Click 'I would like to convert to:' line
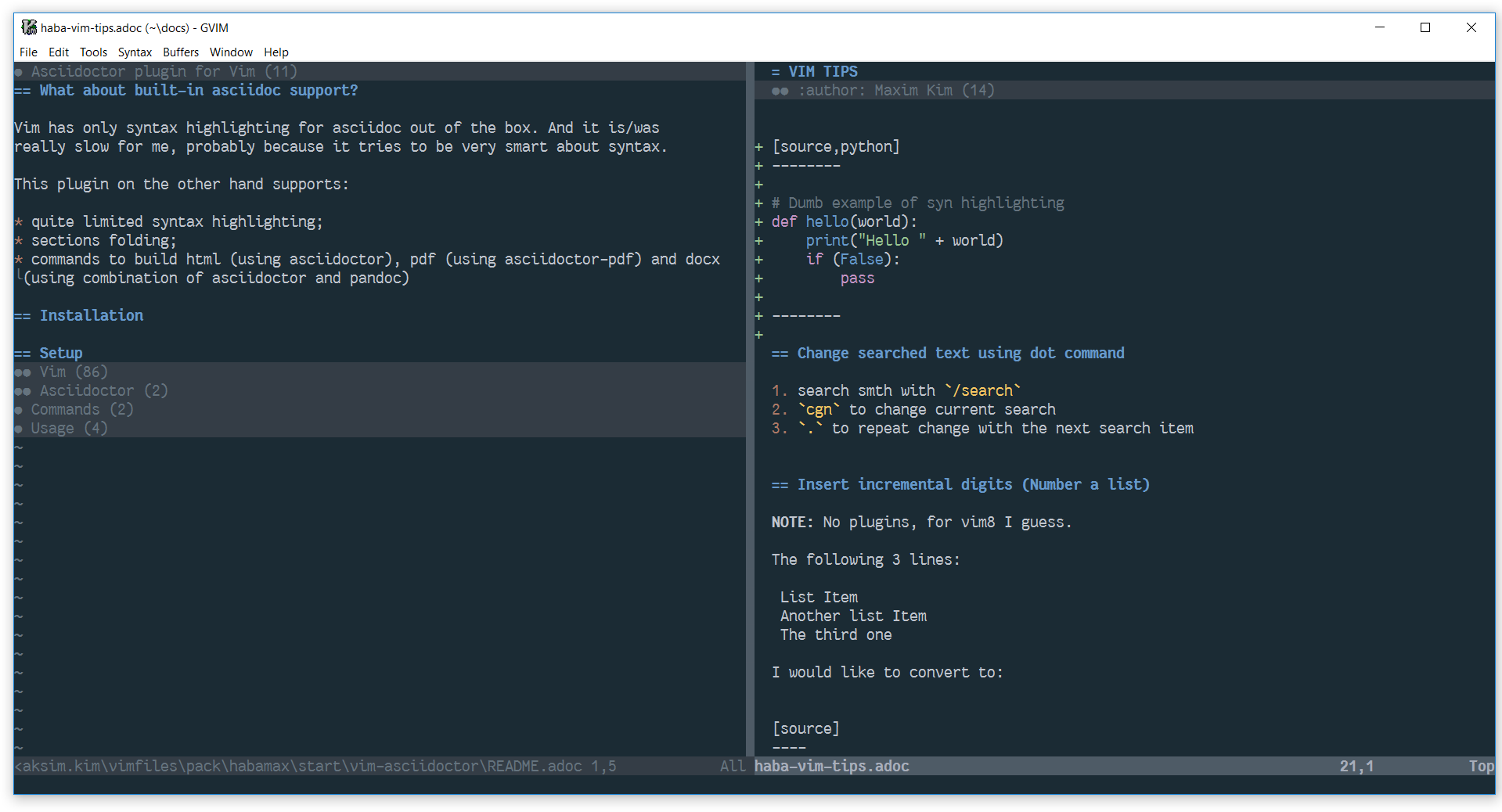 tap(888, 672)
